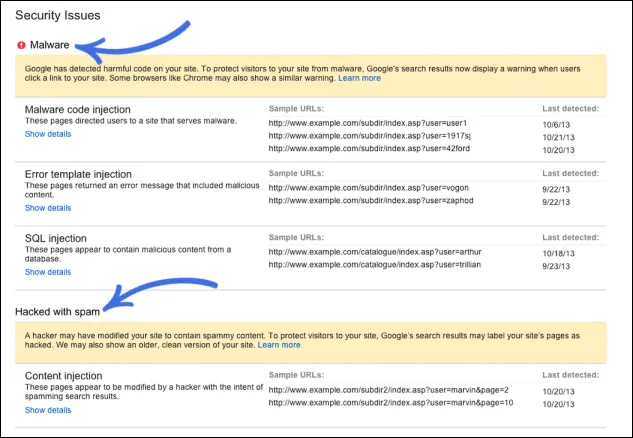Click the Hacked with spam yellow notice text
The height and width of the screenshot is (438, 633).
302,340
